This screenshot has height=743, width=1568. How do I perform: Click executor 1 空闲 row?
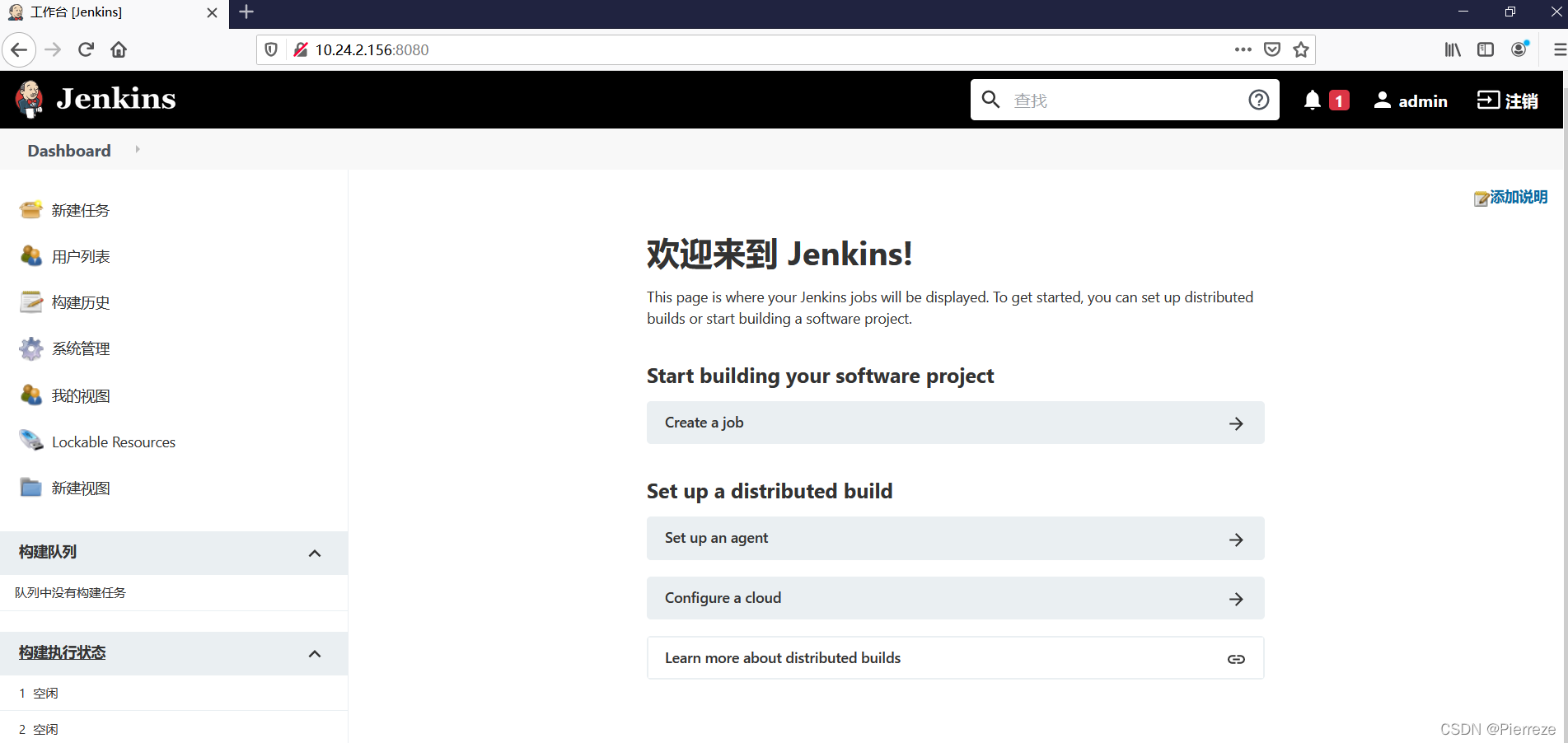pyautogui.click(x=174, y=694)
